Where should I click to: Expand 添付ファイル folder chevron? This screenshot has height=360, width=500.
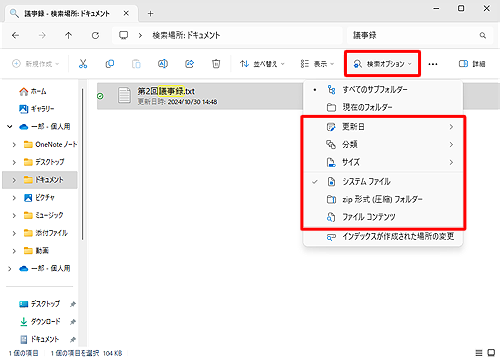14,233
